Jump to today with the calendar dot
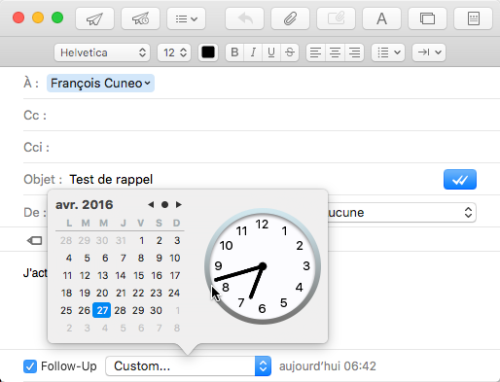 (165, 204)
